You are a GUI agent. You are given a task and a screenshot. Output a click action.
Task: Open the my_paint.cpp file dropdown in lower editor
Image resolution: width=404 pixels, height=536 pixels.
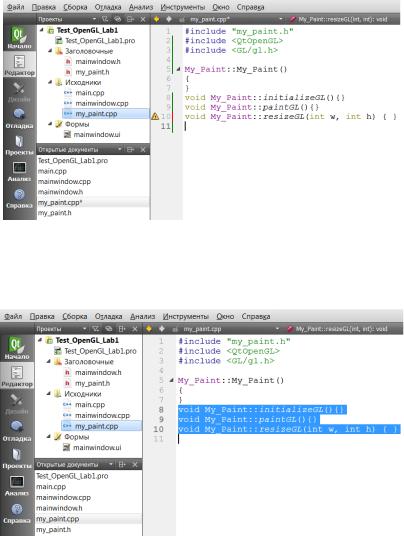[277, 329]
